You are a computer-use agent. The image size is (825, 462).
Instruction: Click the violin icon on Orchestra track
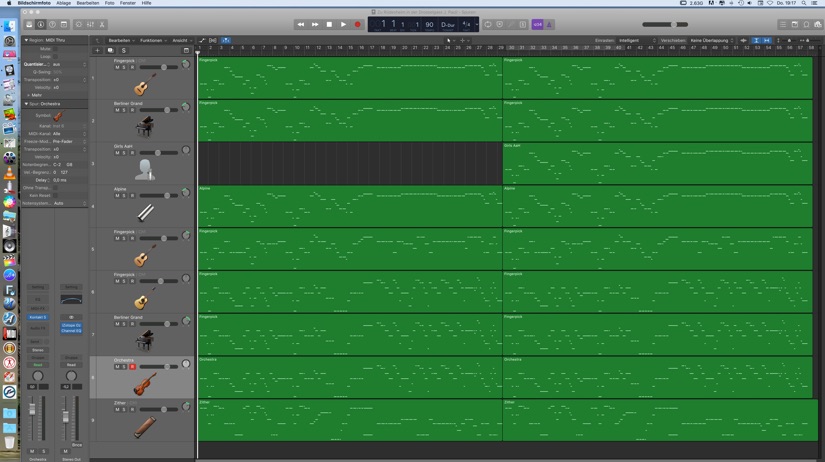click(x=144, y=384)
